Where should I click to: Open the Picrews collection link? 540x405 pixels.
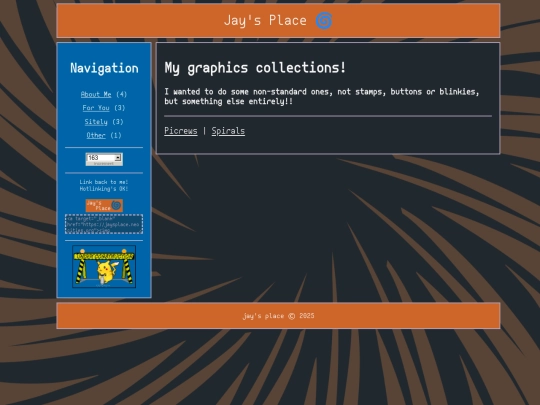[181, 131]
